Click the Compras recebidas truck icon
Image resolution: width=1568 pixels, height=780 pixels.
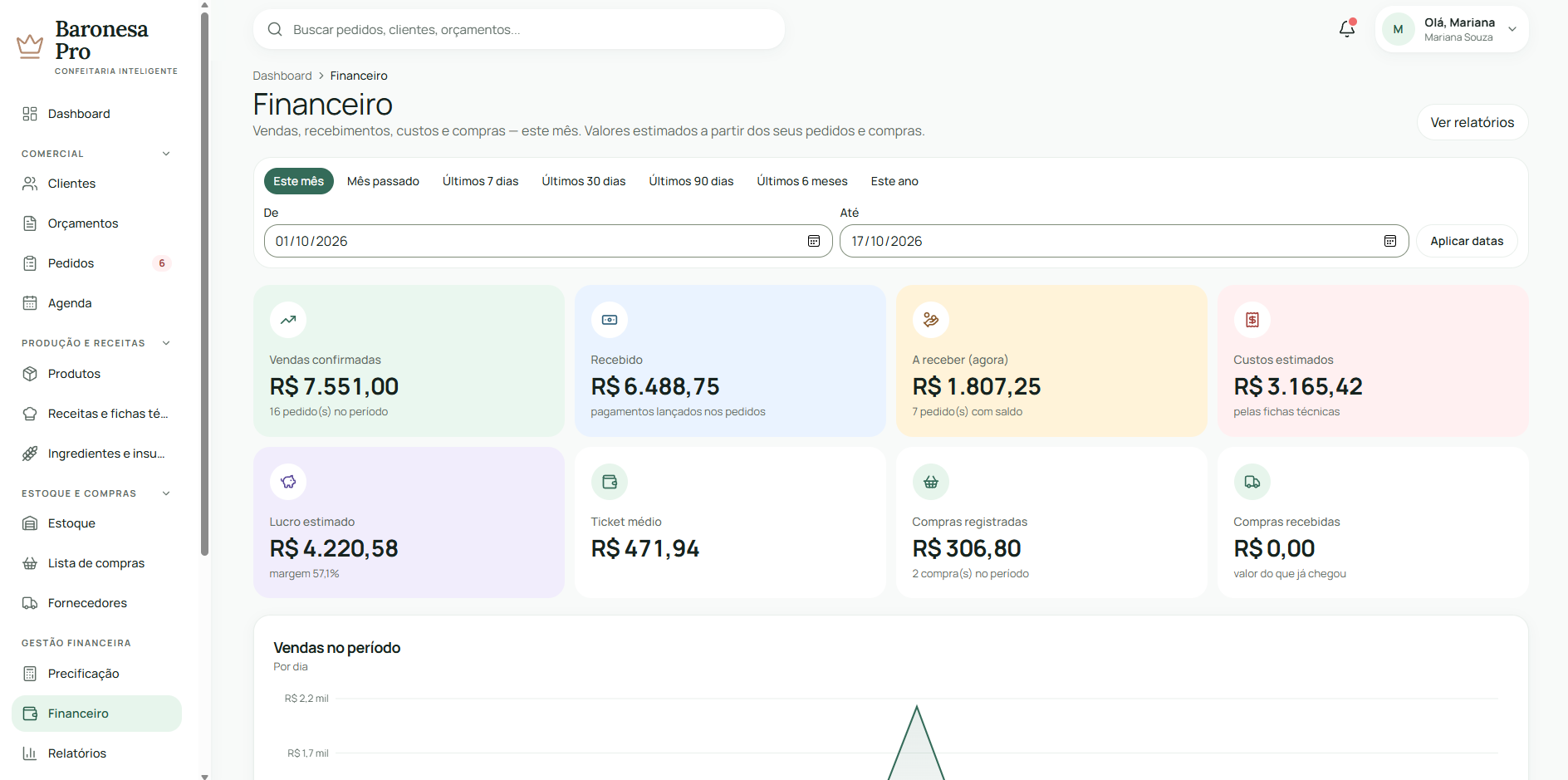click(1252, 482)
